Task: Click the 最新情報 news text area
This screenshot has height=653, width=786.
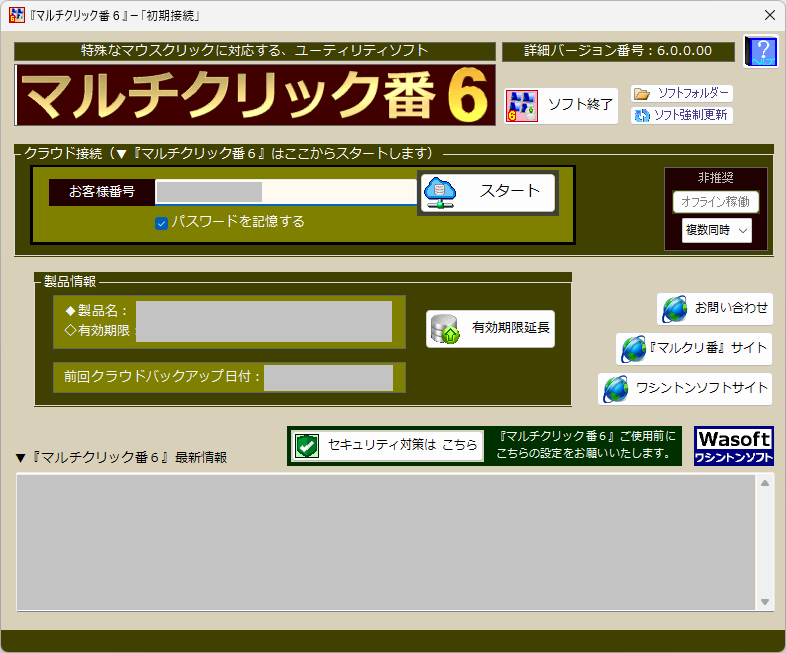Action: click(386, 542)
